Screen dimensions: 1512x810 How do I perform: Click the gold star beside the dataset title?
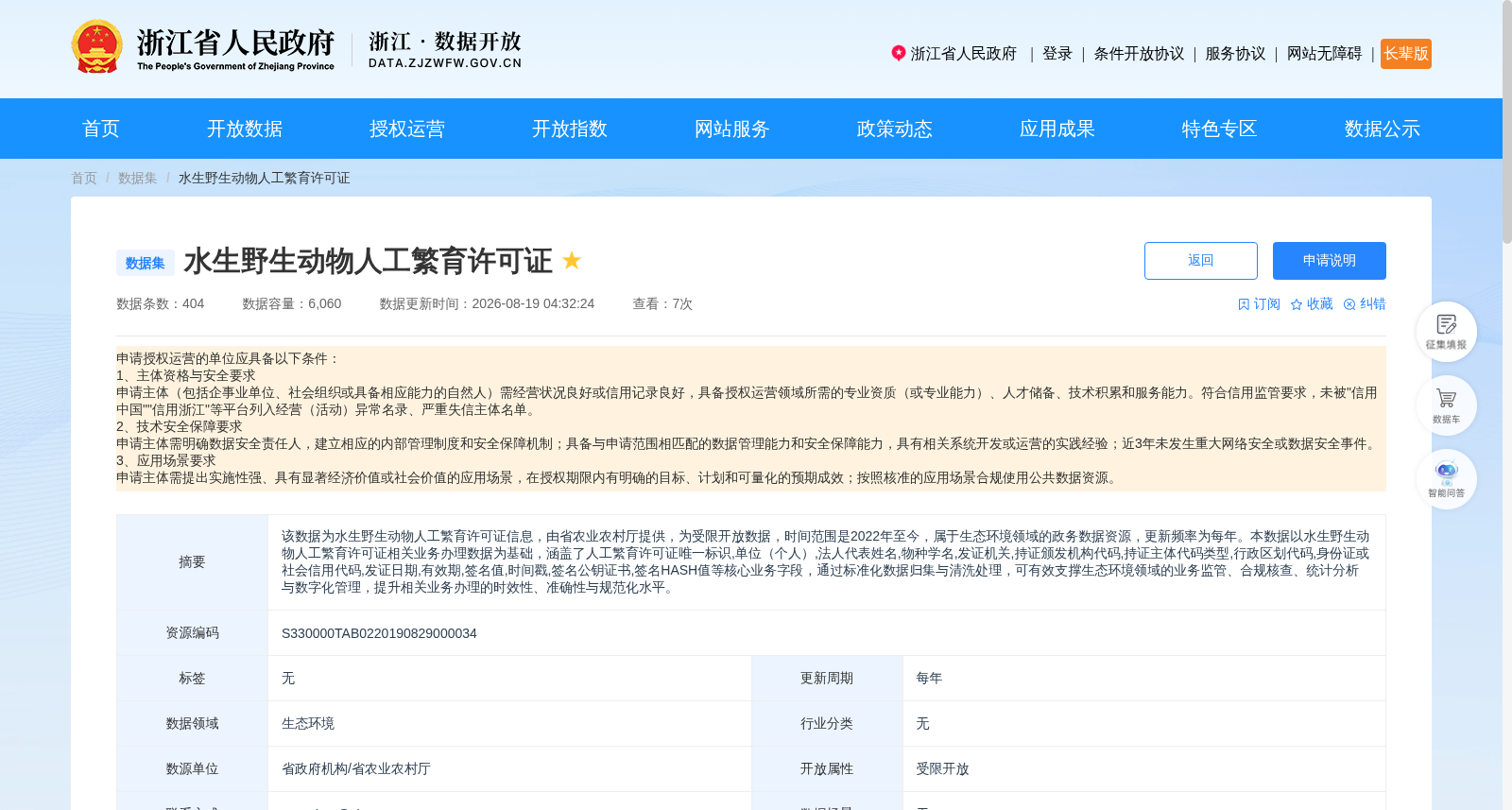coord(572,260)
